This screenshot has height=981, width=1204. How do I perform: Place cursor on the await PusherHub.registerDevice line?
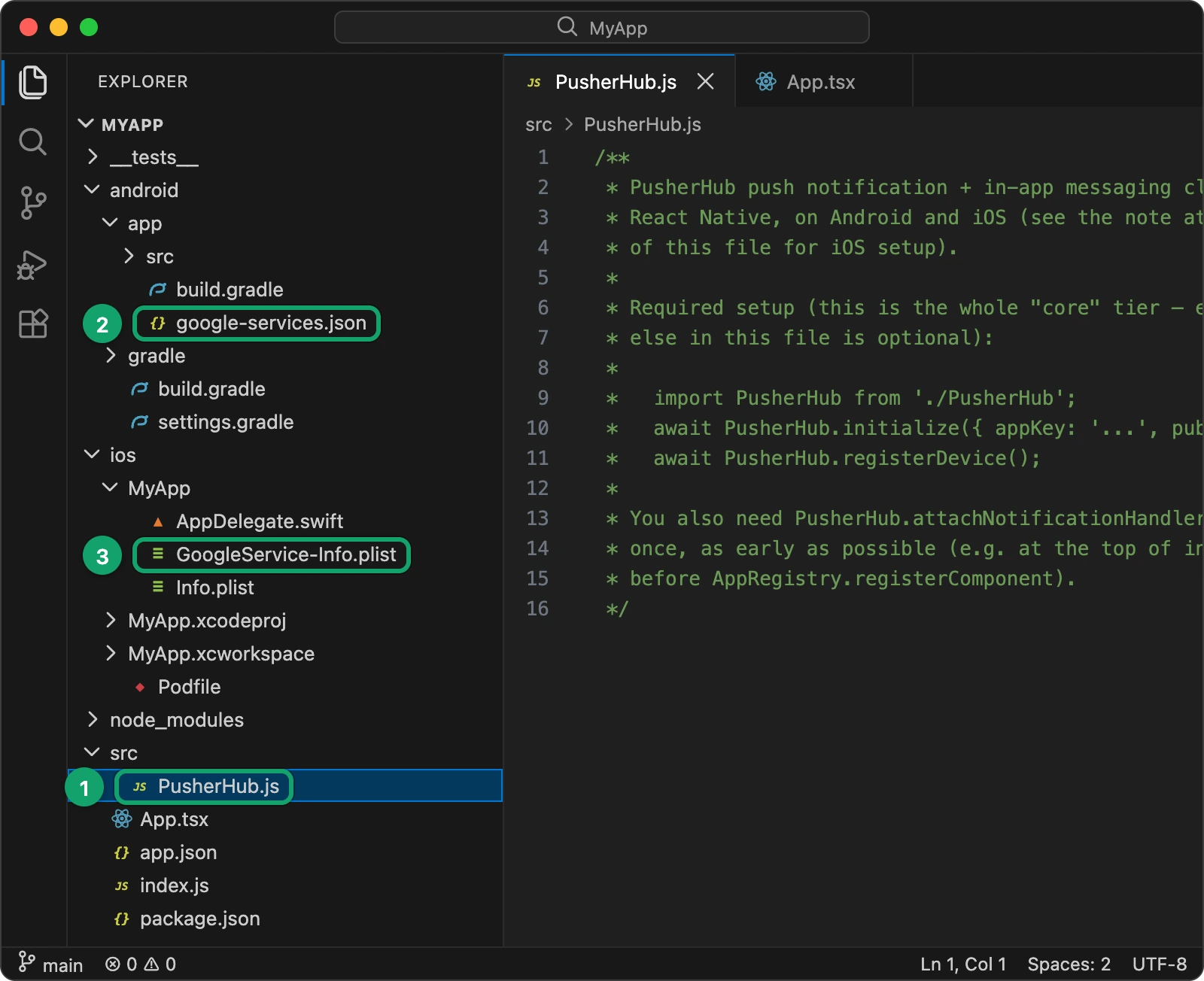point(847,457)
